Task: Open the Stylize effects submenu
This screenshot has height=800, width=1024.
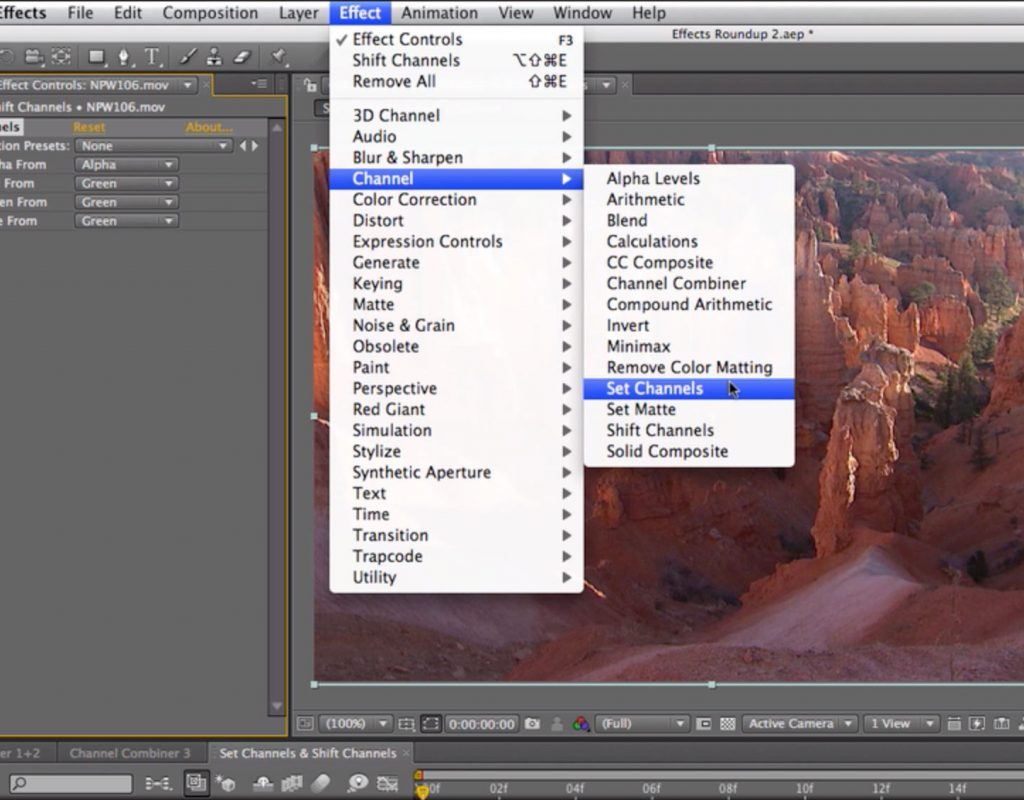Action: coord(456,451)
